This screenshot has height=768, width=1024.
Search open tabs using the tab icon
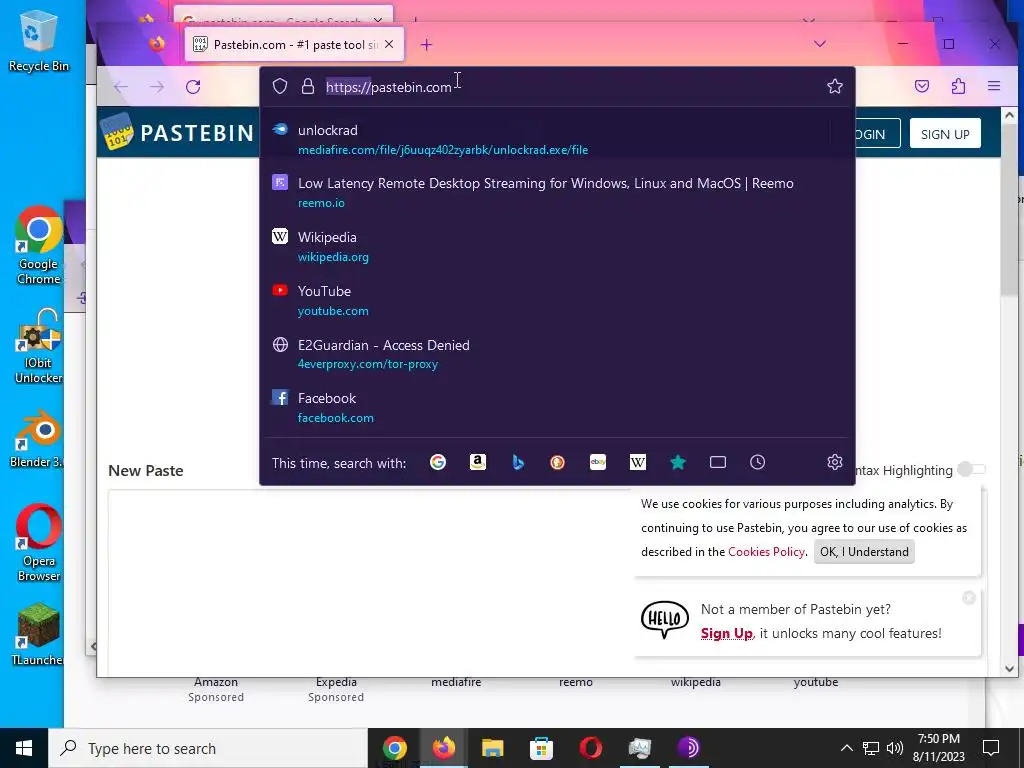pos(718,462)
